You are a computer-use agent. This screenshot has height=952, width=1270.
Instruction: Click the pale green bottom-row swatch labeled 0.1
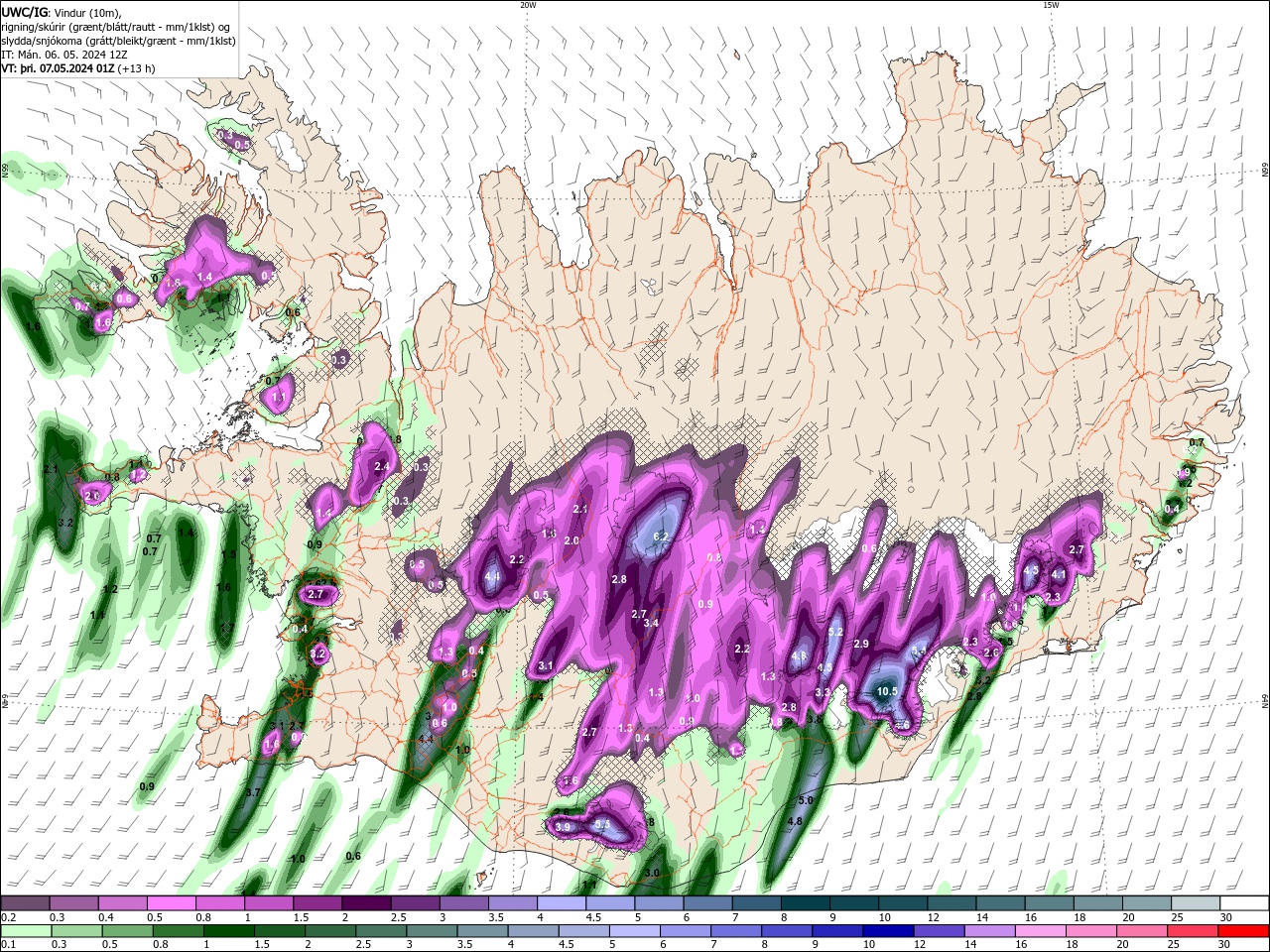pyautogui.click(x=26, y=931)
